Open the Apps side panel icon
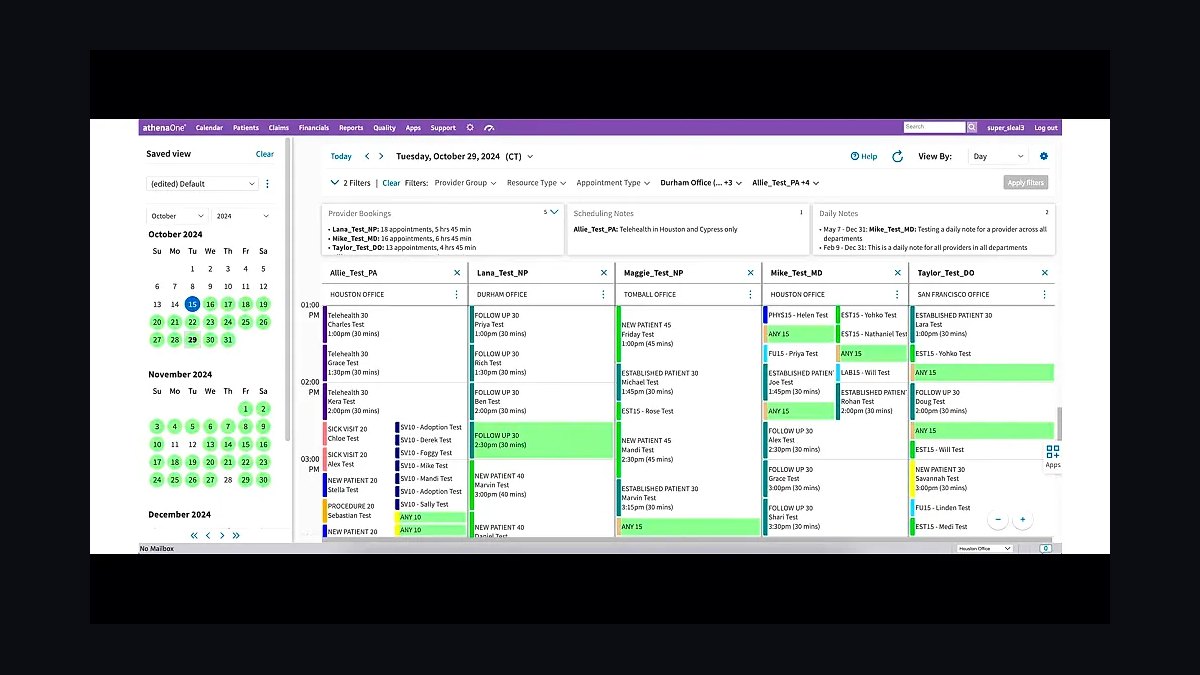 (x=1052, y=456)
